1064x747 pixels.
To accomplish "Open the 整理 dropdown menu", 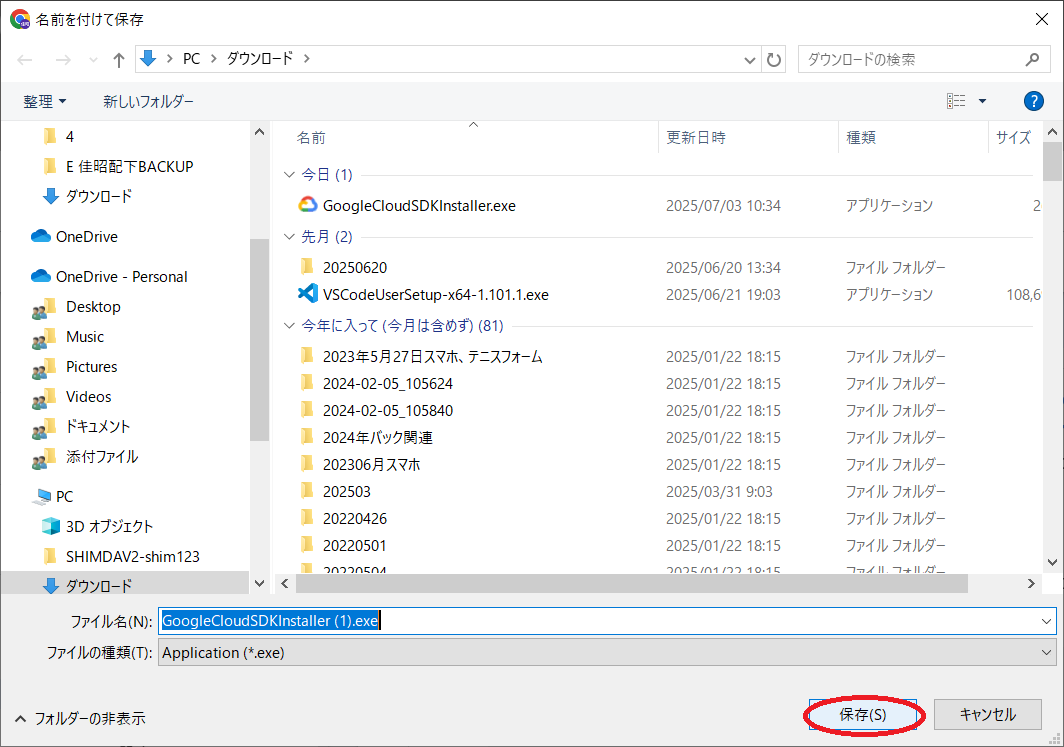I will [45, 102].
